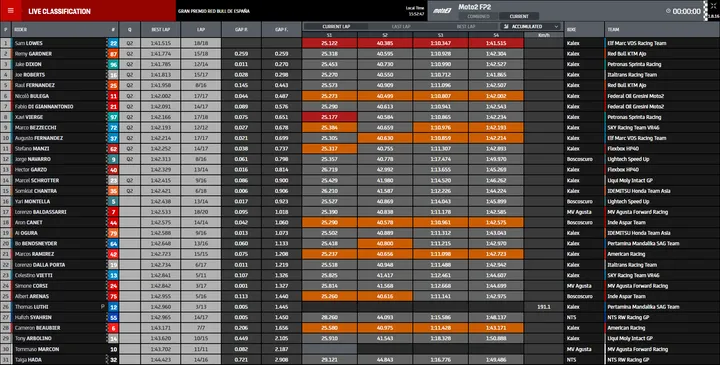Screen dimensions: 720x365
Task: Select rider Remy Gardner
Action: (x=33, y=54)
